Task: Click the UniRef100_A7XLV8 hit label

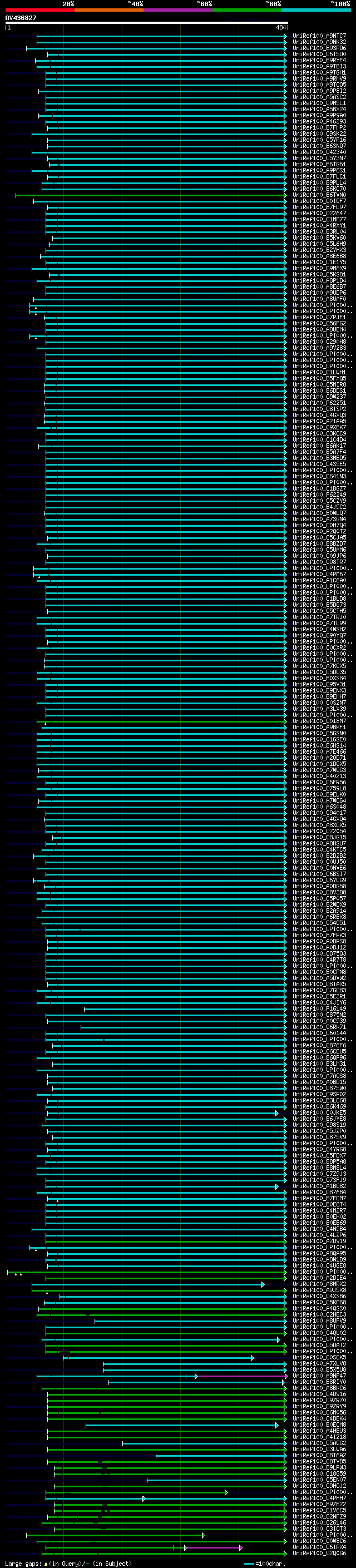Action: (319, 1364)
